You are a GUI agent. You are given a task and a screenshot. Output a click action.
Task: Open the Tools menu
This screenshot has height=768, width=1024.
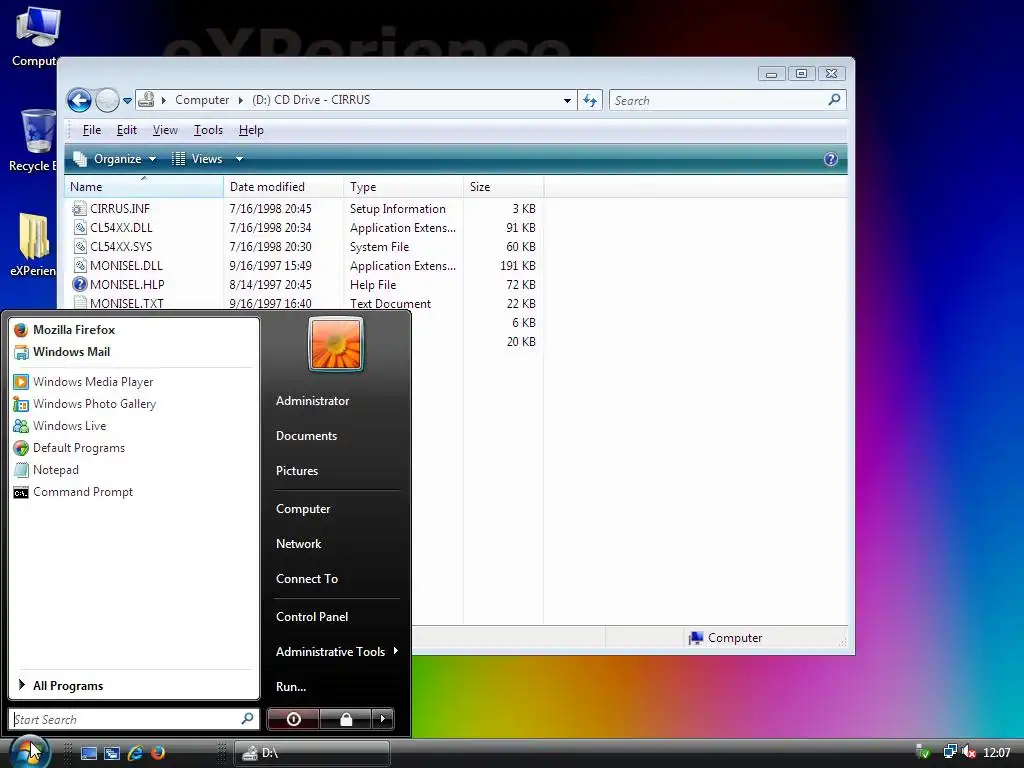pyautogui.click(x=208, y=130)
